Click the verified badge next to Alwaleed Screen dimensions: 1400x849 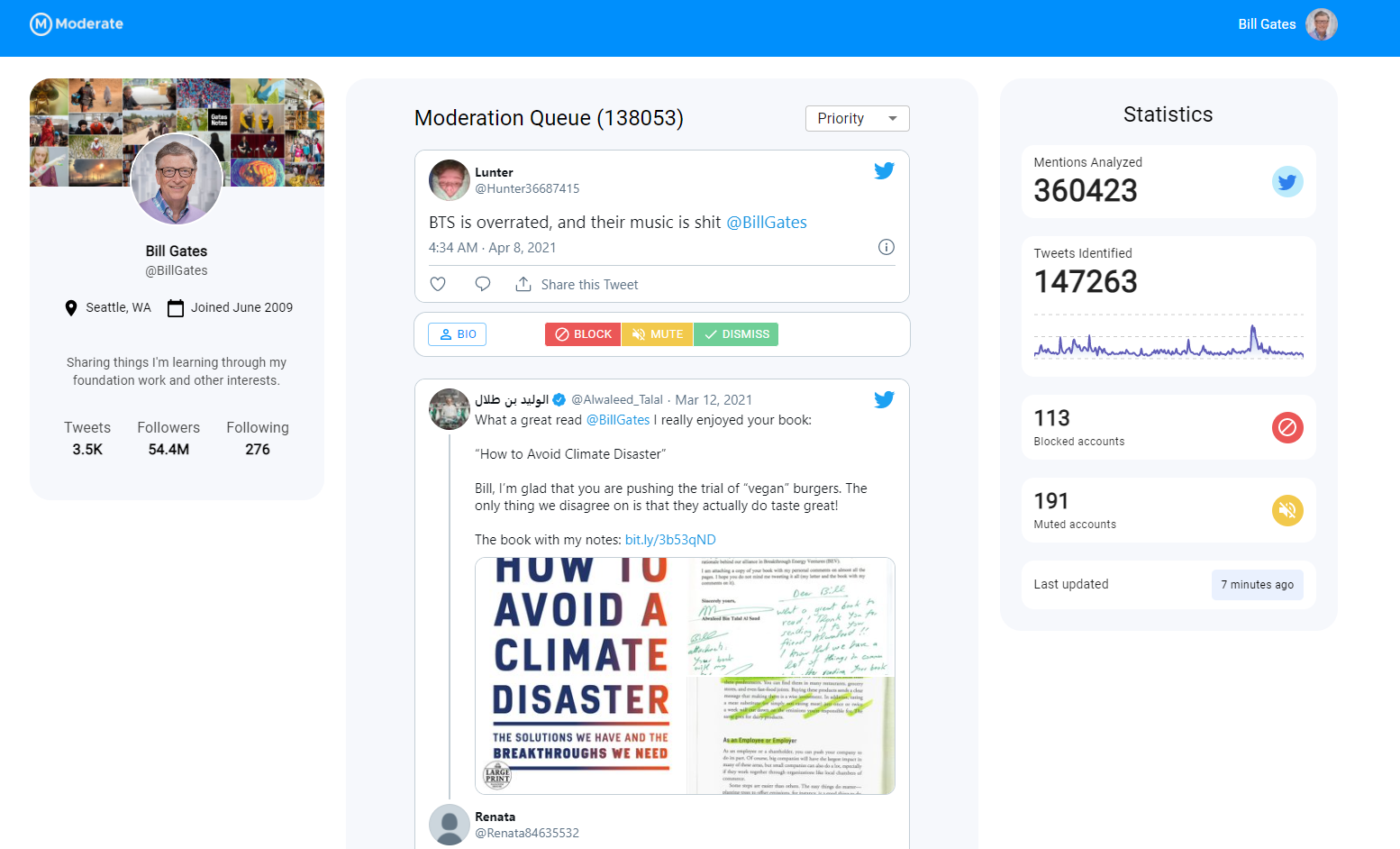pyautogui.click(x=559, y=399)
